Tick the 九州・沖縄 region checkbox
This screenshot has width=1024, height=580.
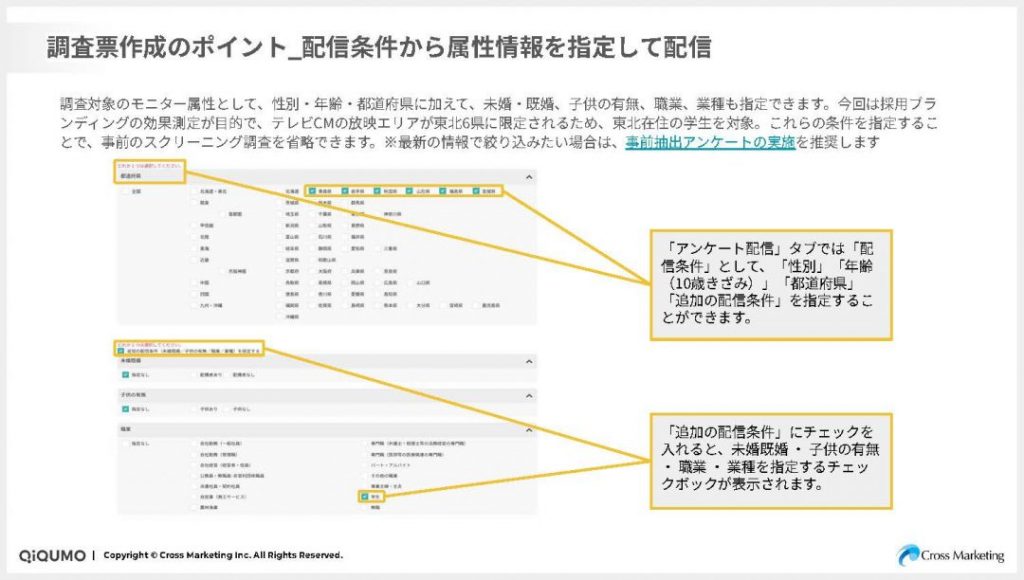point(194,305)
